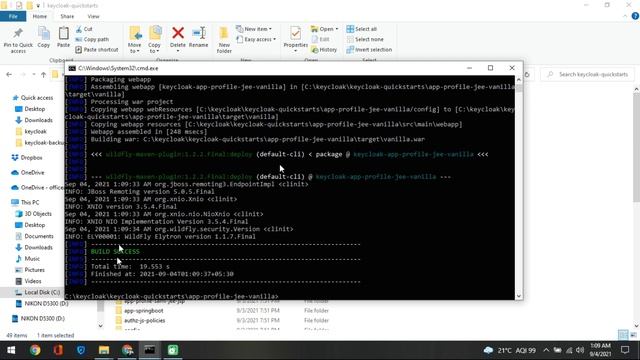This screenshot has height=360, width=640.
Task: Open file History command
Action: click(324, 49)
